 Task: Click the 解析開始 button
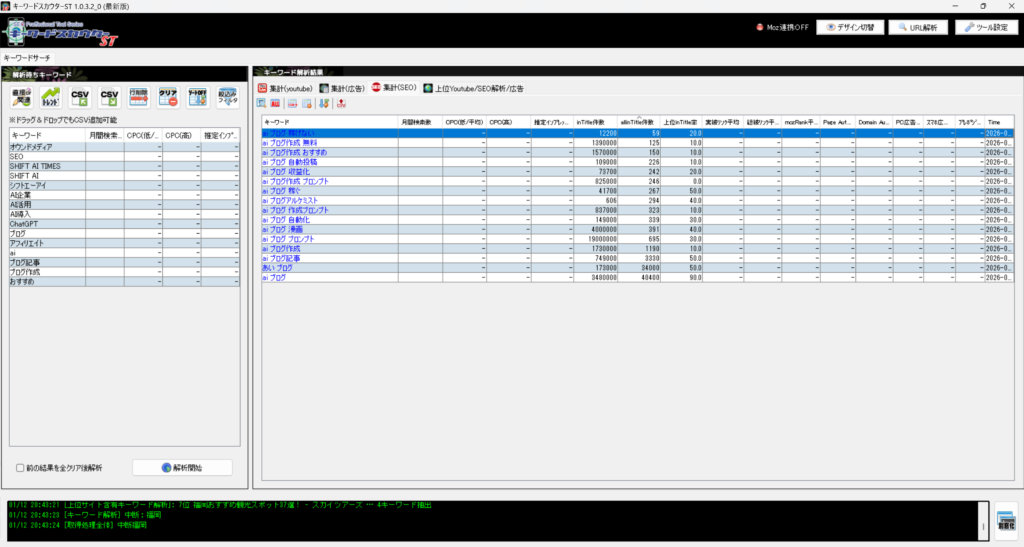click(x=182, y=468)
